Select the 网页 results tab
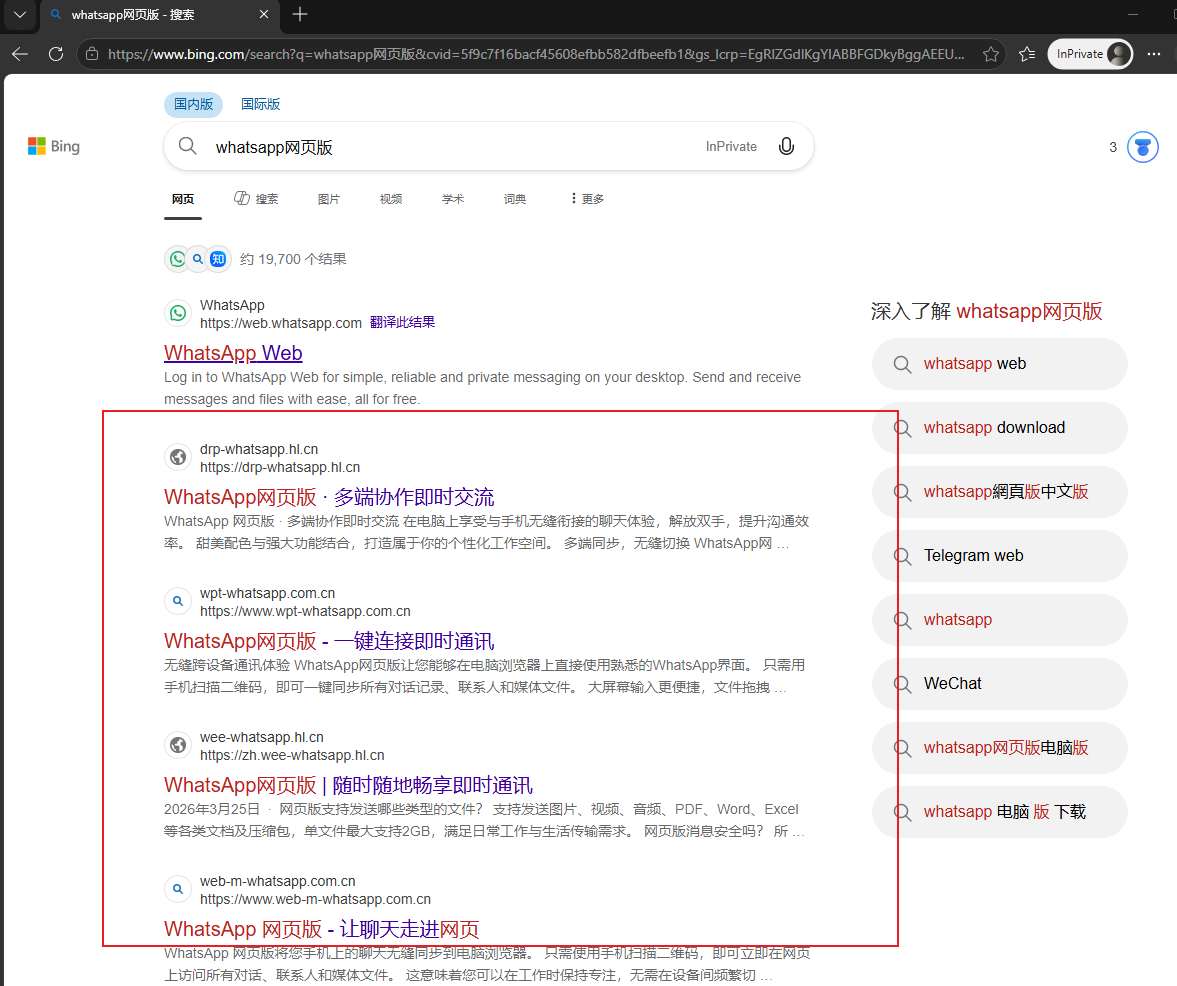 [x=182, y=199]
